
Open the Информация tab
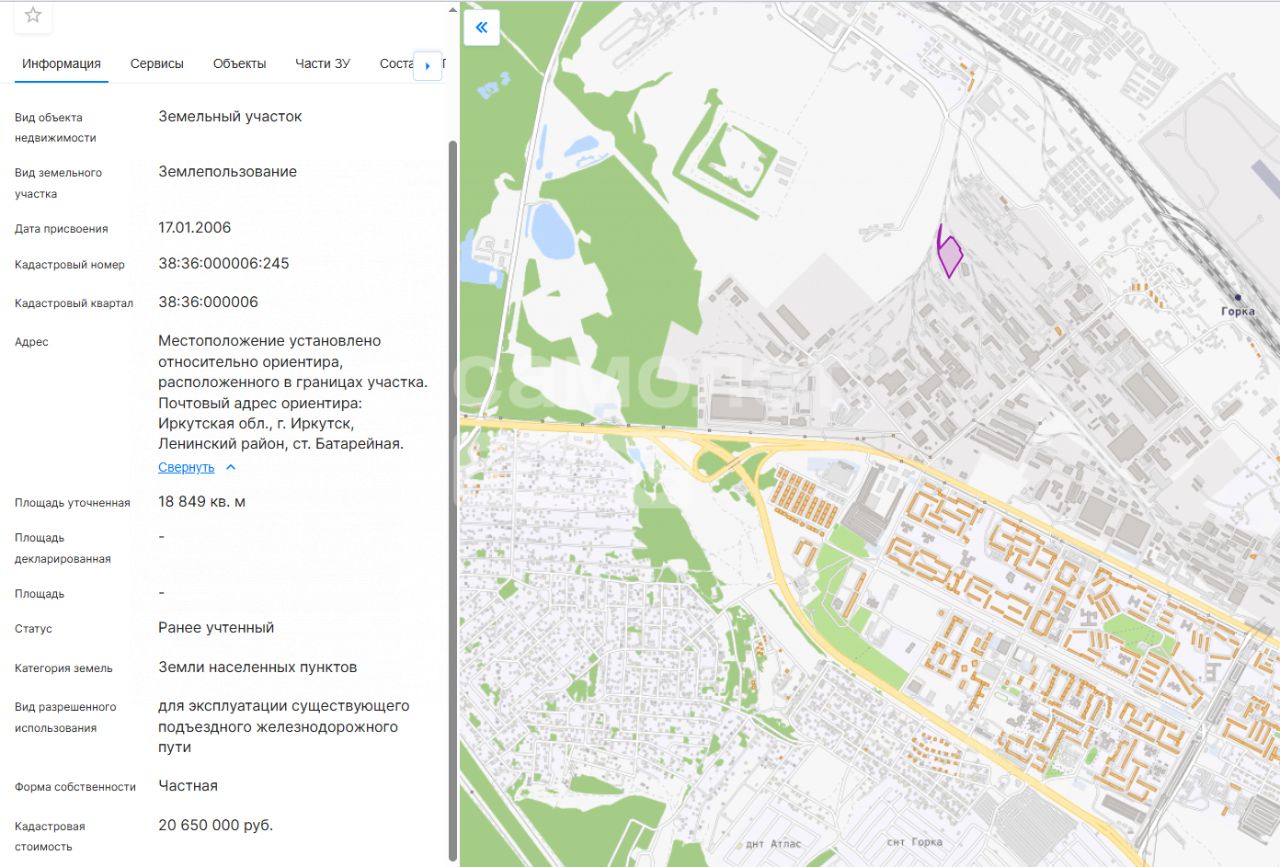tap(62, 64)
